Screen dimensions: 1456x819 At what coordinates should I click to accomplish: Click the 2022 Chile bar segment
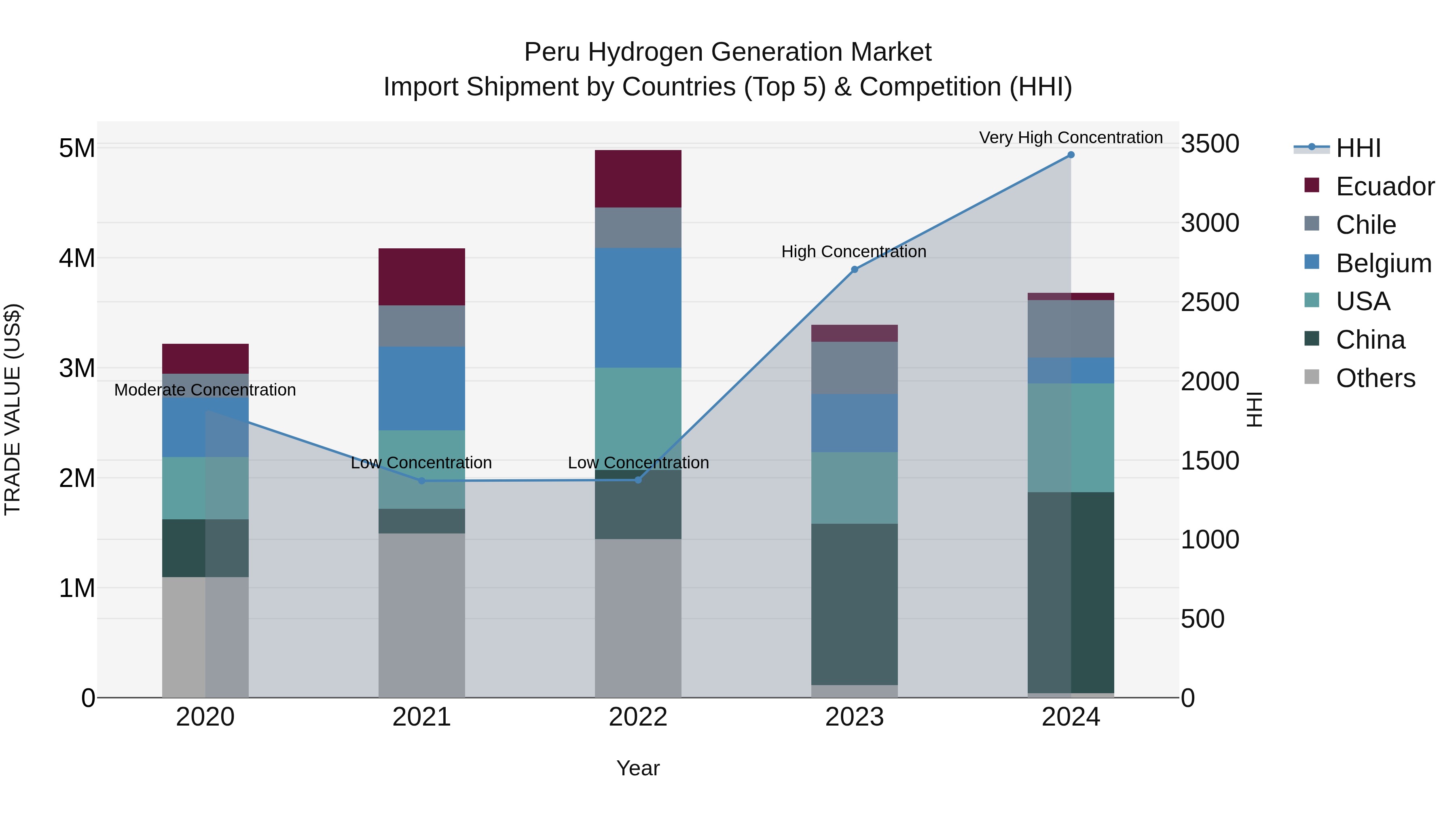[638, 228]
